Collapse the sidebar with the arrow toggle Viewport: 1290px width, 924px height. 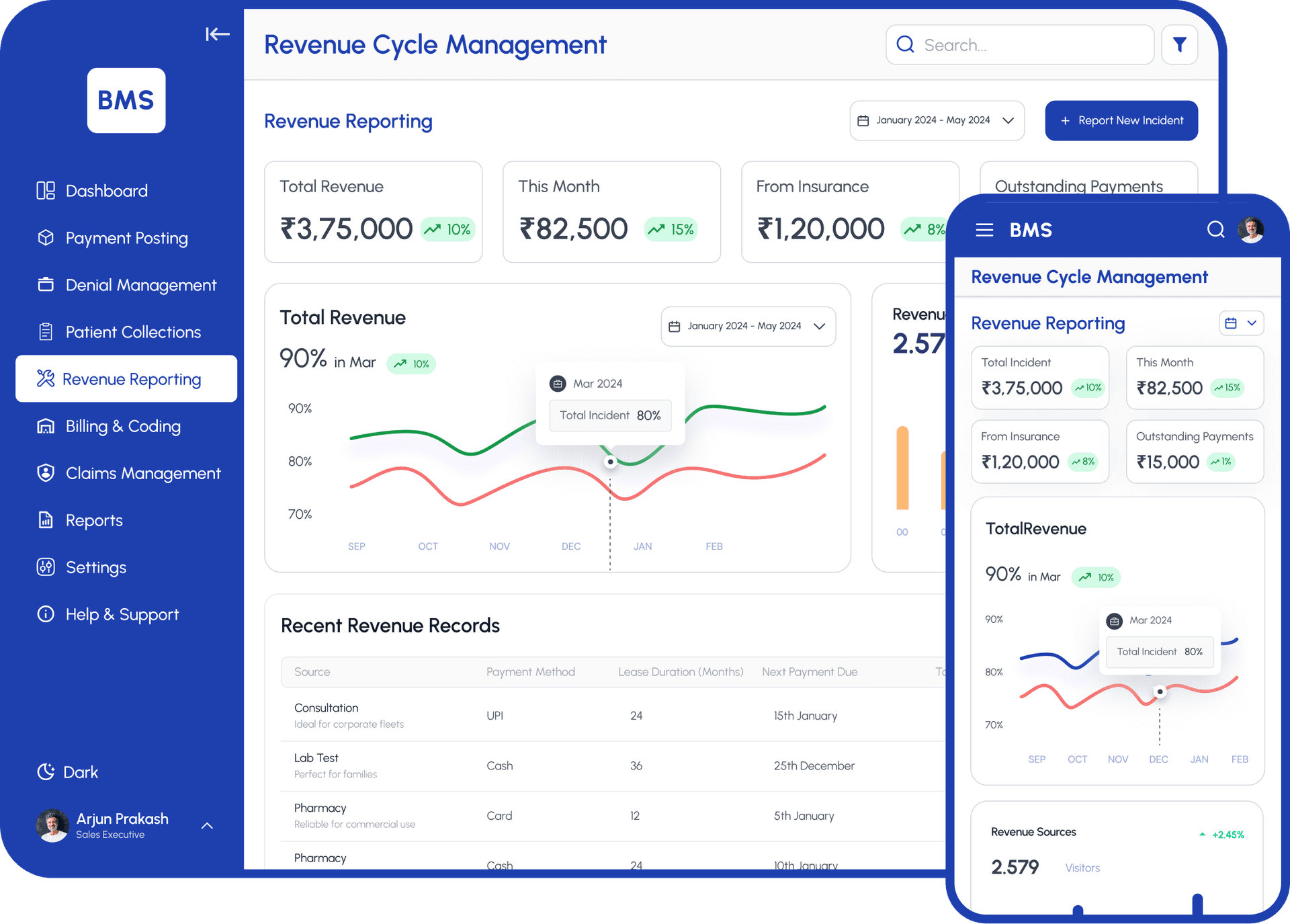coord(217,34)
